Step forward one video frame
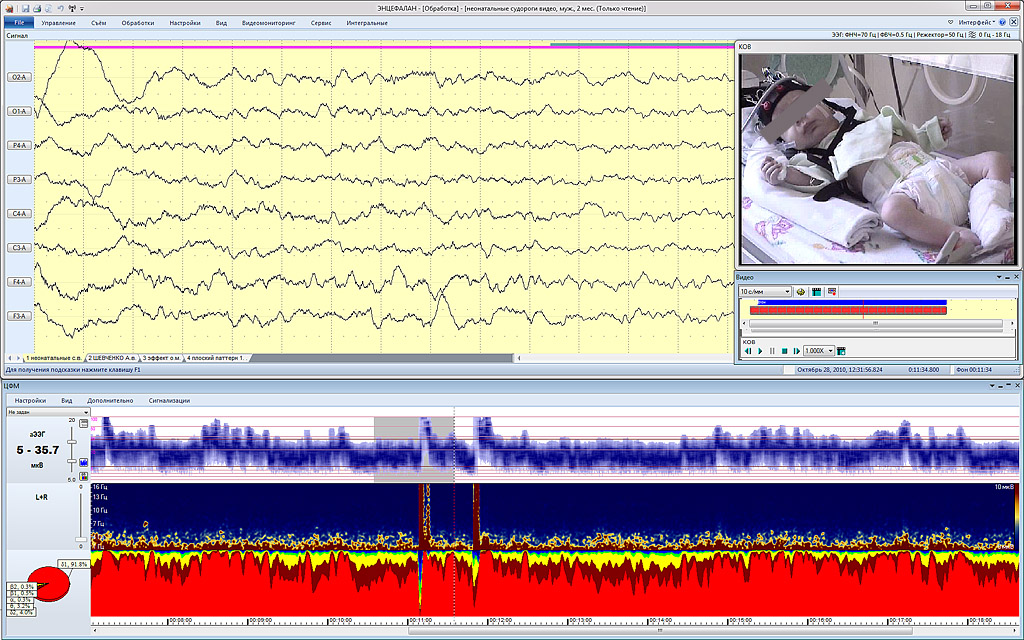 click(796, 351)
